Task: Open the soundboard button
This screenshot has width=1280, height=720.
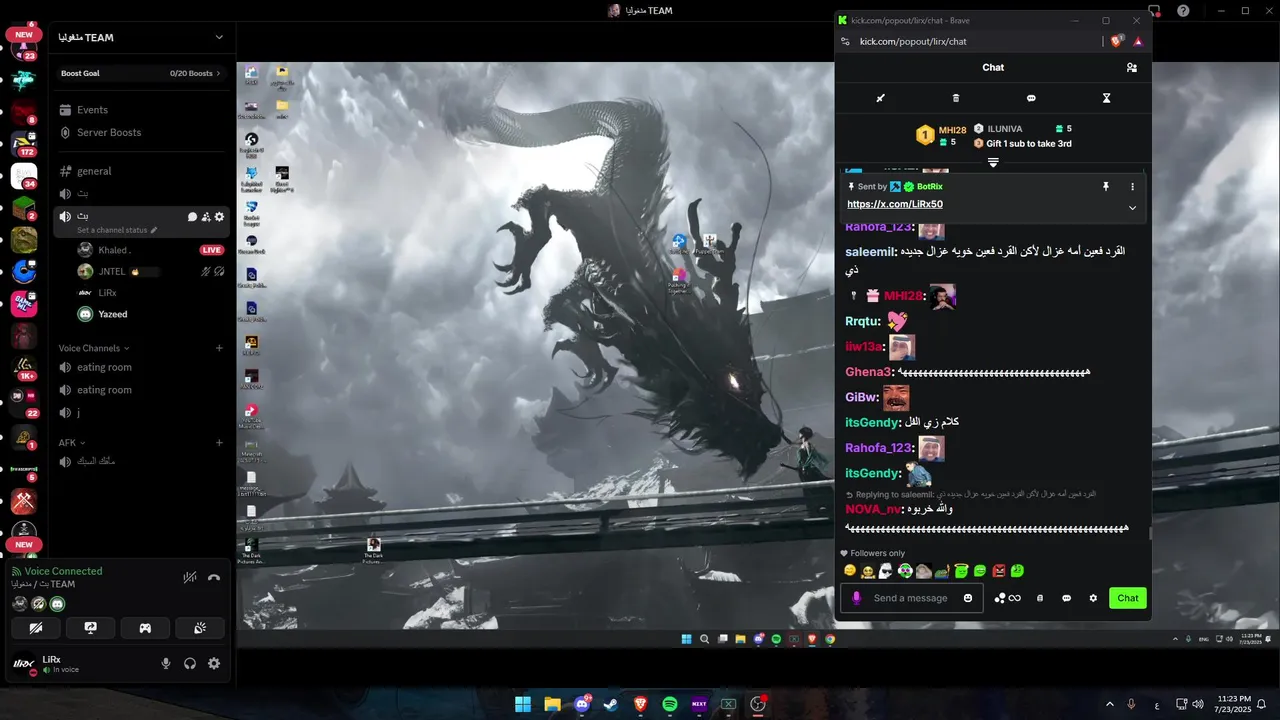Action: pos(200,628)
